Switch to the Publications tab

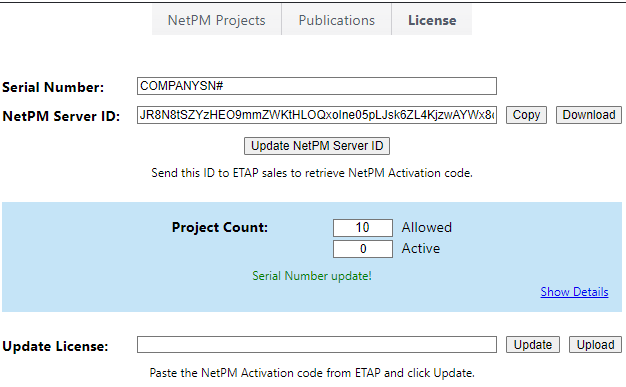(x=337, y=20)
